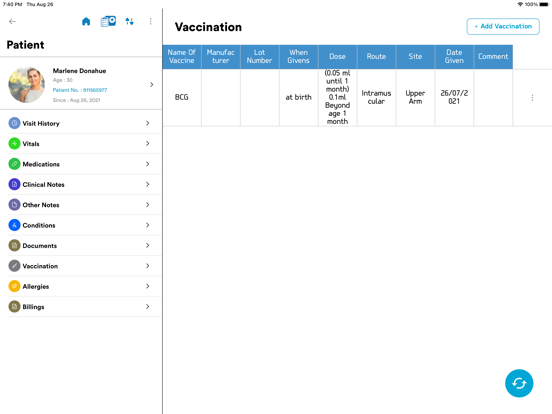Image resolution: width=552 pixels, height=414 pixels.
Task: Expand Marlene Donahue patient details chevron
Action: [152, 84]
